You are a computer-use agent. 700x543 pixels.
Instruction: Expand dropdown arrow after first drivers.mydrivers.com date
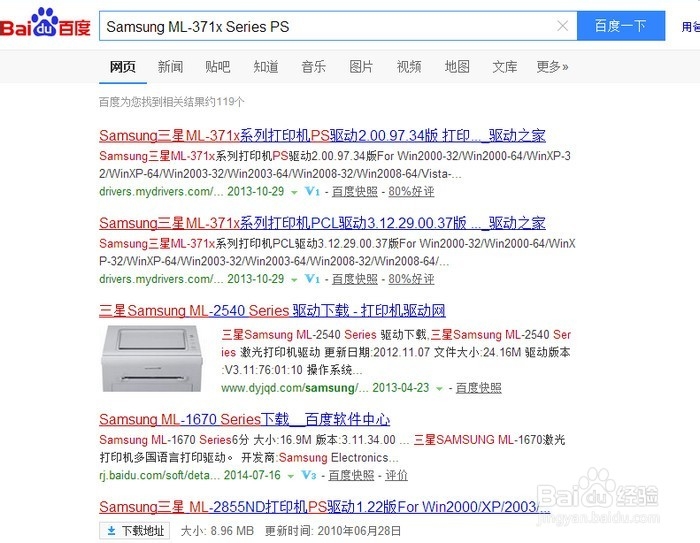click(294, 192)
